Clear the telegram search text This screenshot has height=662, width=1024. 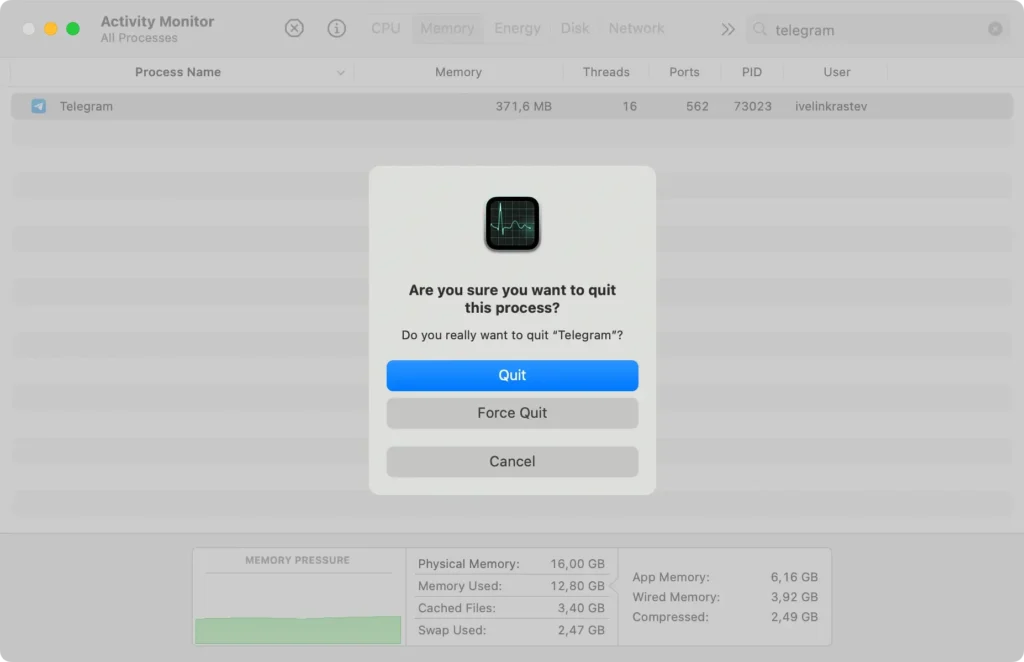pos(995,29)
